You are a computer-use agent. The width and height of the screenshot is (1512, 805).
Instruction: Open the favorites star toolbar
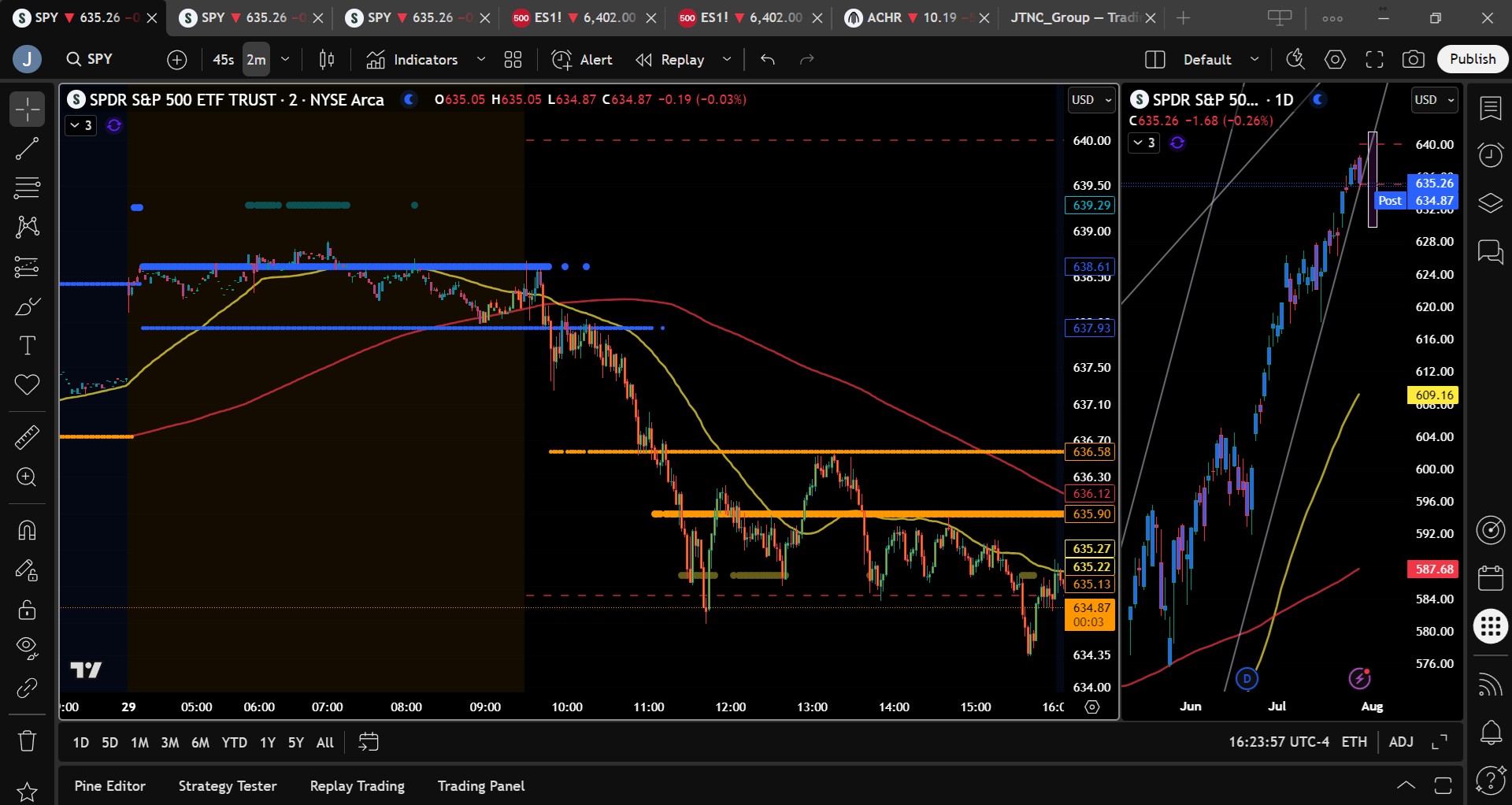coord(27,791)
